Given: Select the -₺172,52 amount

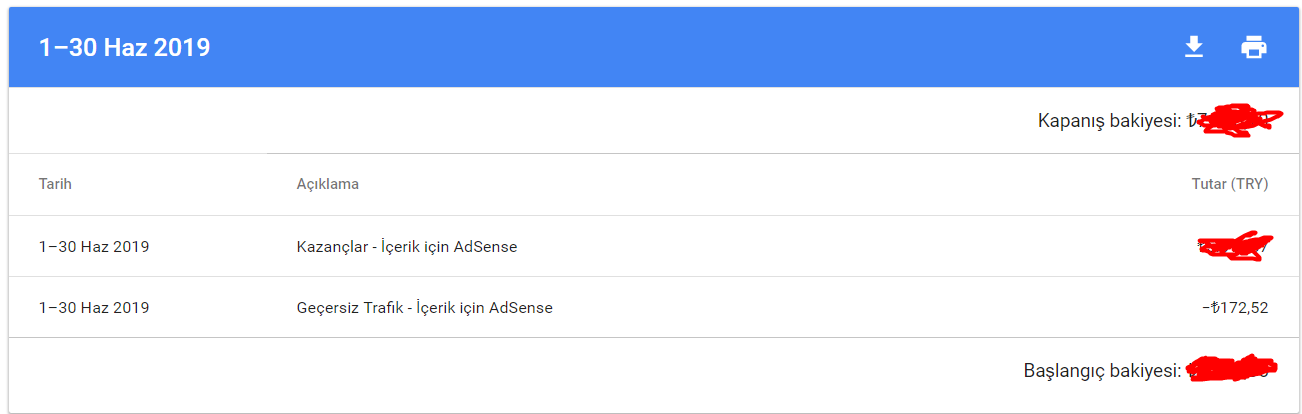Looking at the screenshot, I should point(1235,308).
